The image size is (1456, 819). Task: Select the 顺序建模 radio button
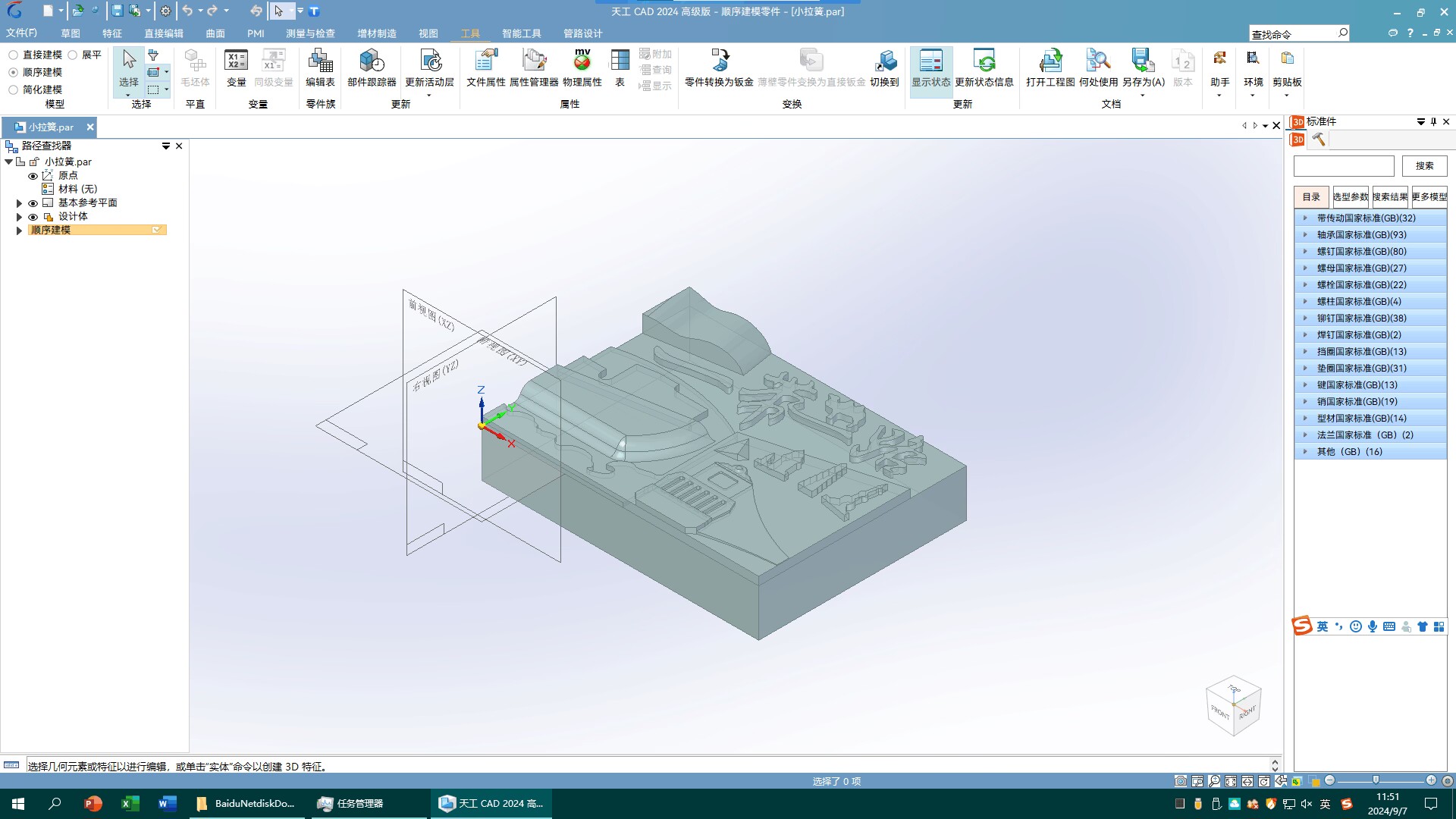pyautogui.click(x=13, y=72)
